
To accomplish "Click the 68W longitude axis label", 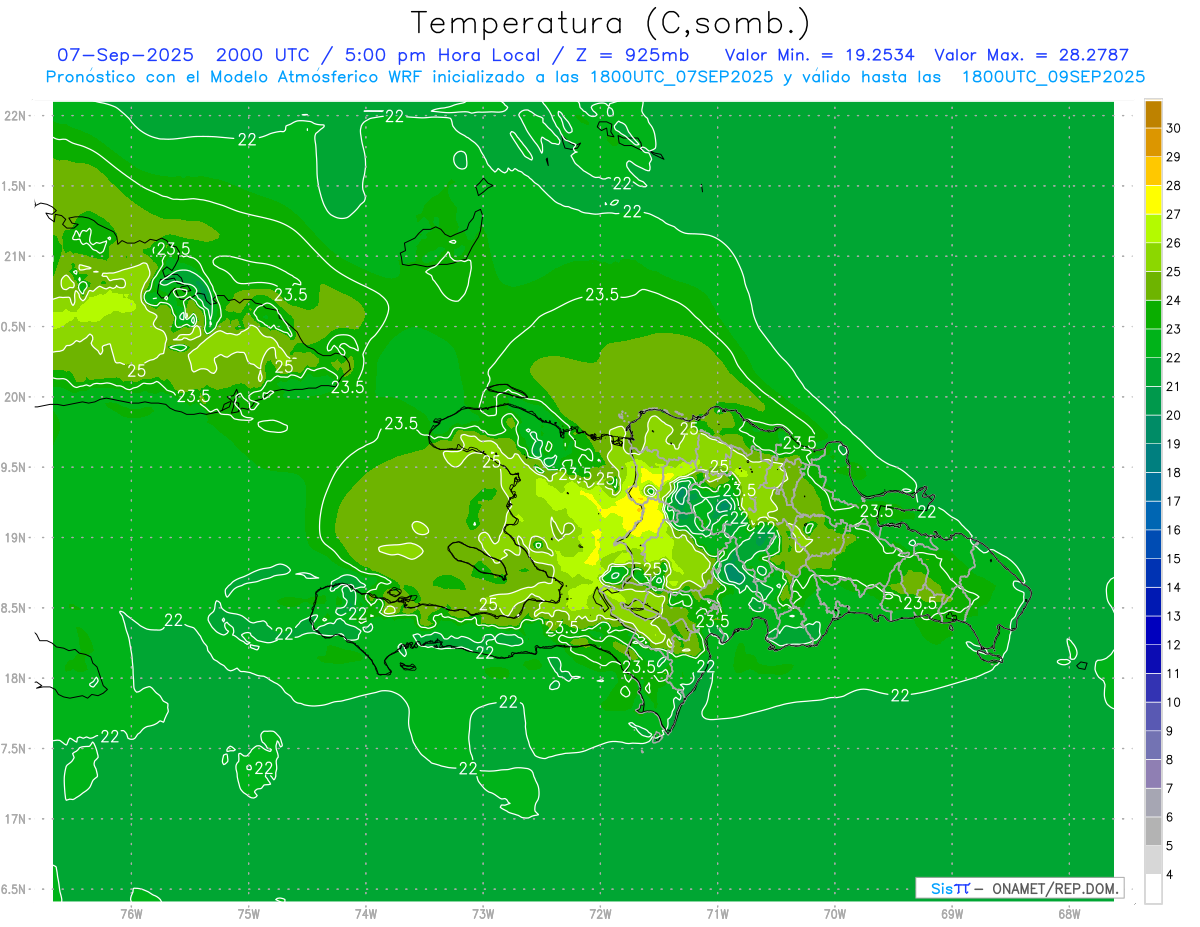I will click(1068, 913).
